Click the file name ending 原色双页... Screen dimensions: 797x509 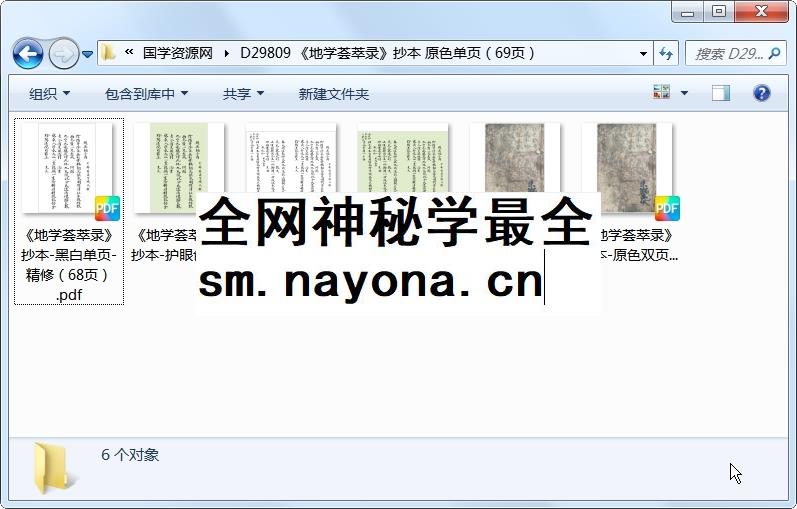(639, 245)
